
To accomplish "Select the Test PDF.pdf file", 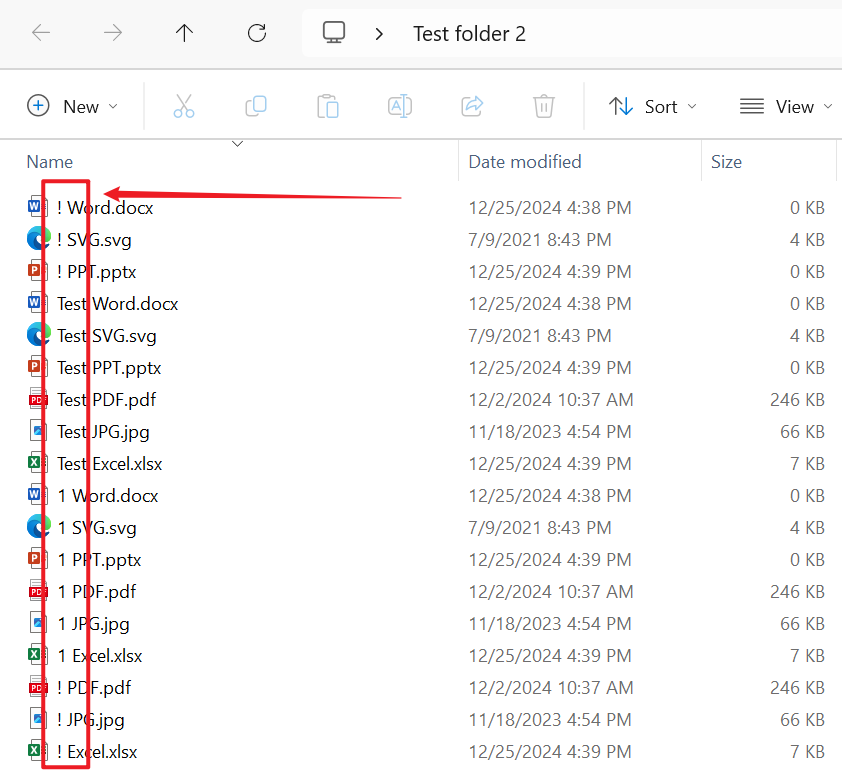I will 106,400.
